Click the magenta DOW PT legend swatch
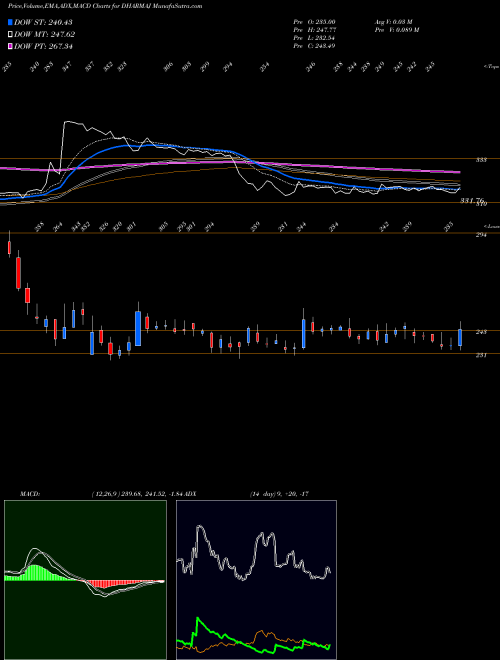Image resolution: width=500 pixels, height=660 pixels. [x=10, y=46]
